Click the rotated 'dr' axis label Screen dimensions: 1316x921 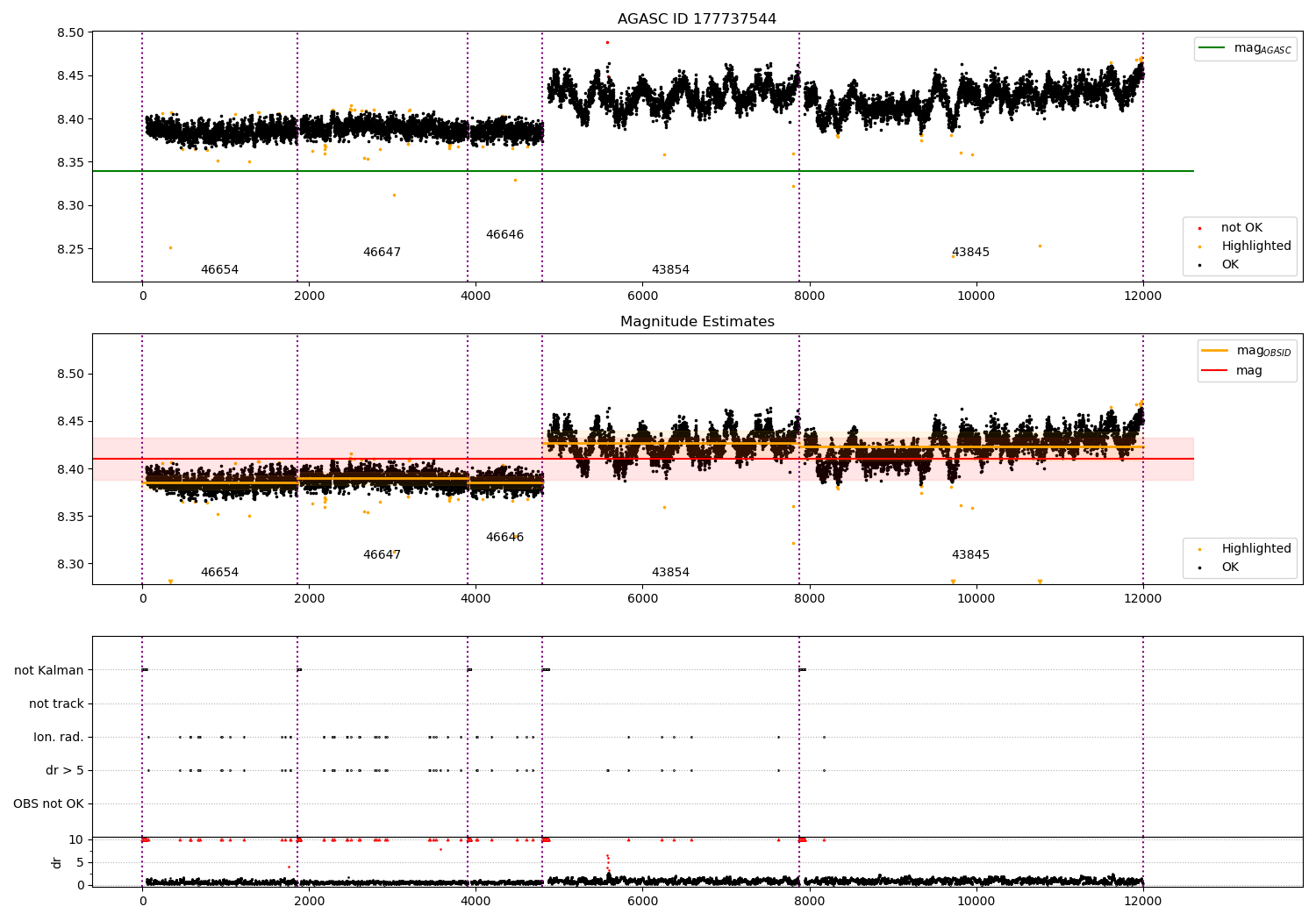click(57, 862)
